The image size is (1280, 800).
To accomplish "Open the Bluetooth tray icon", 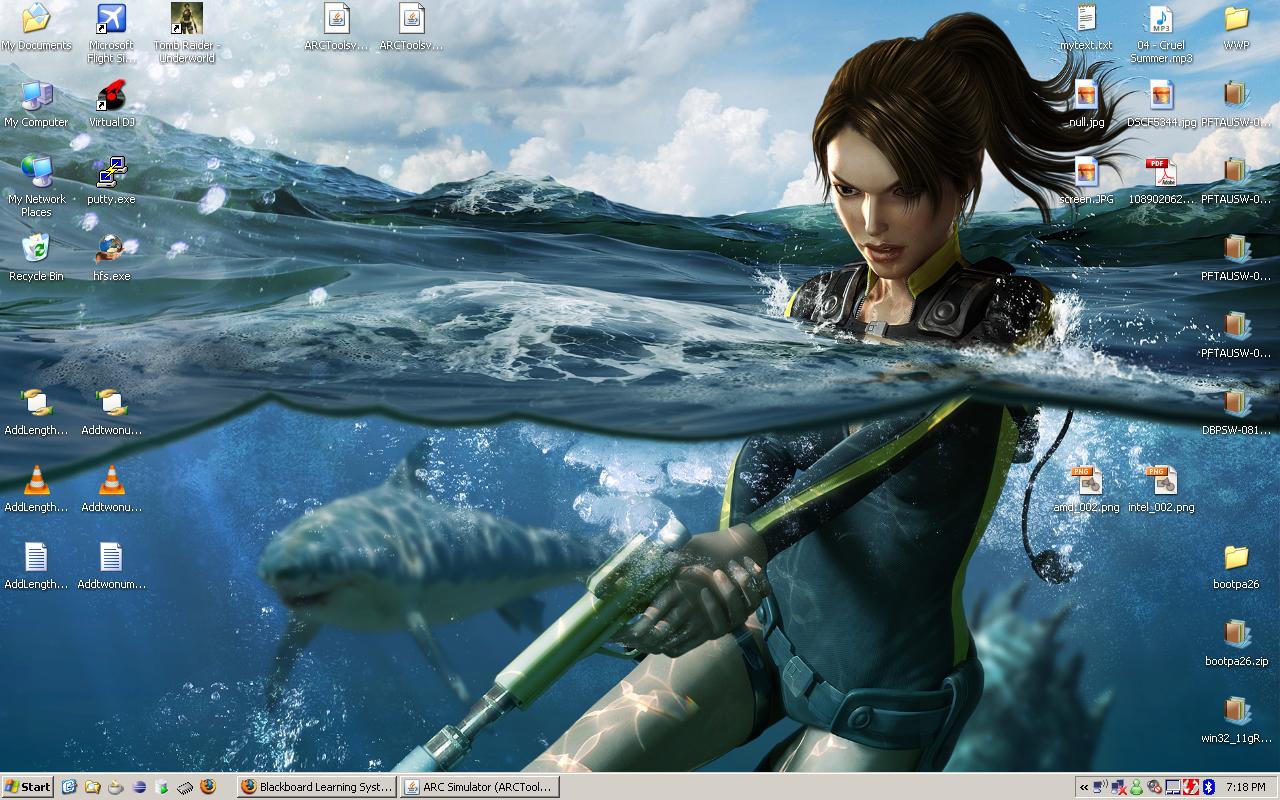I will pos(1209,787).
